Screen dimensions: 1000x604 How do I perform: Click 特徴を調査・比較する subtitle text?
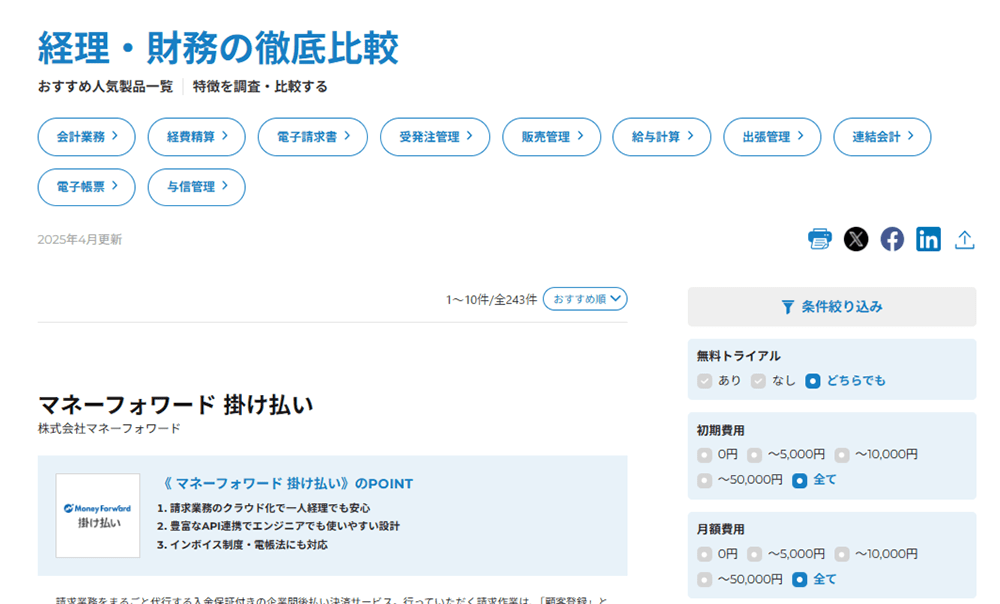[260, 87]
